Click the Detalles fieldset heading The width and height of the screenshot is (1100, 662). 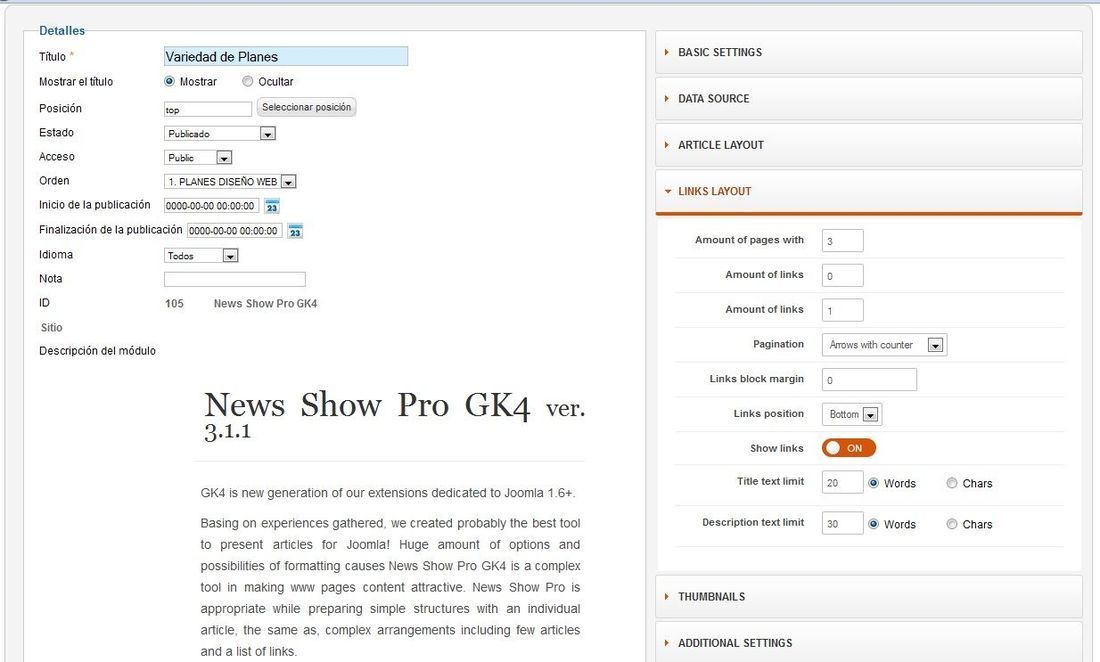pyautogui.click(x=62, y=31)
